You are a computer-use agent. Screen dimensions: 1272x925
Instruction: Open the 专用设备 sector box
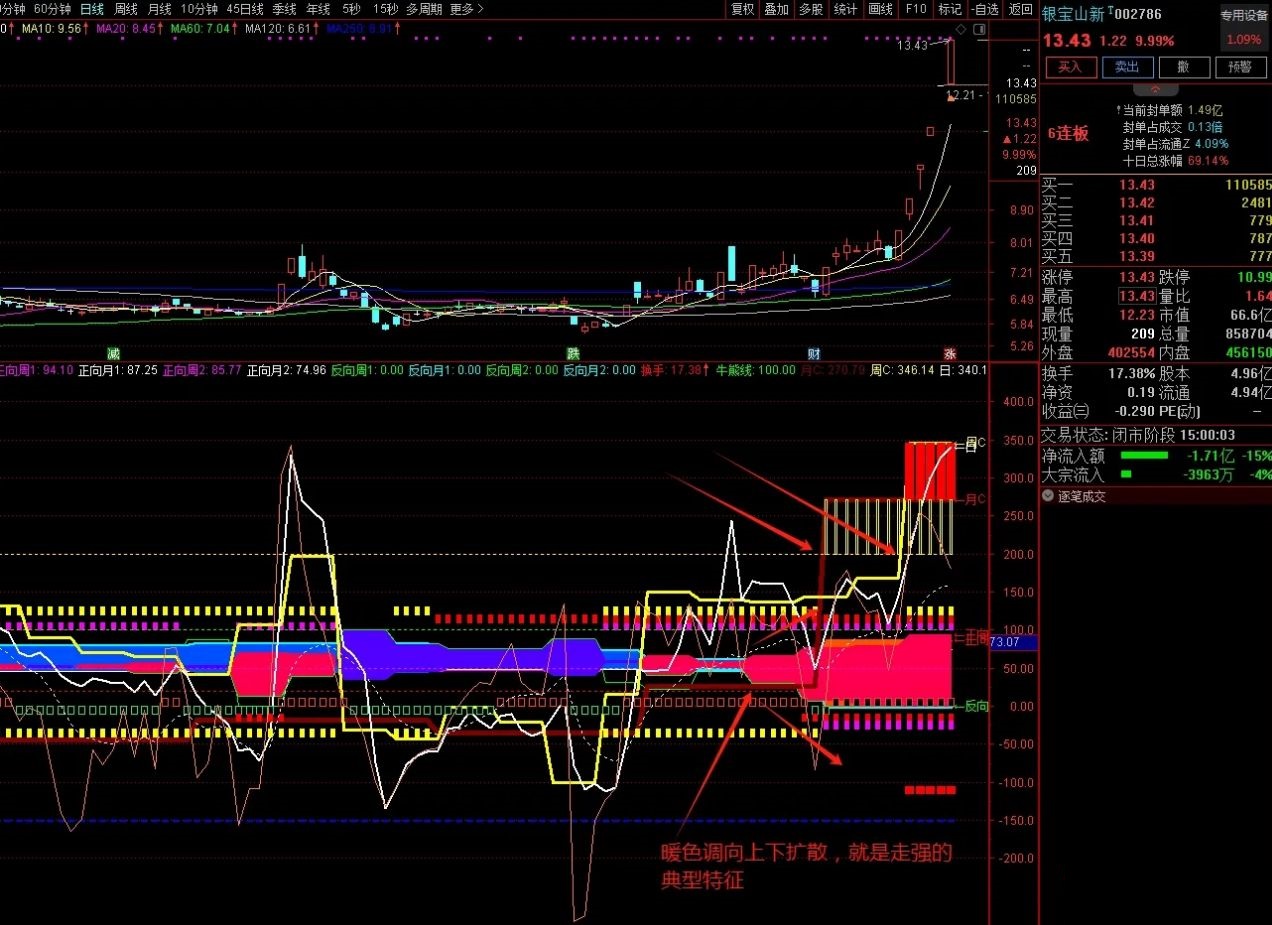click(1244, 27)
